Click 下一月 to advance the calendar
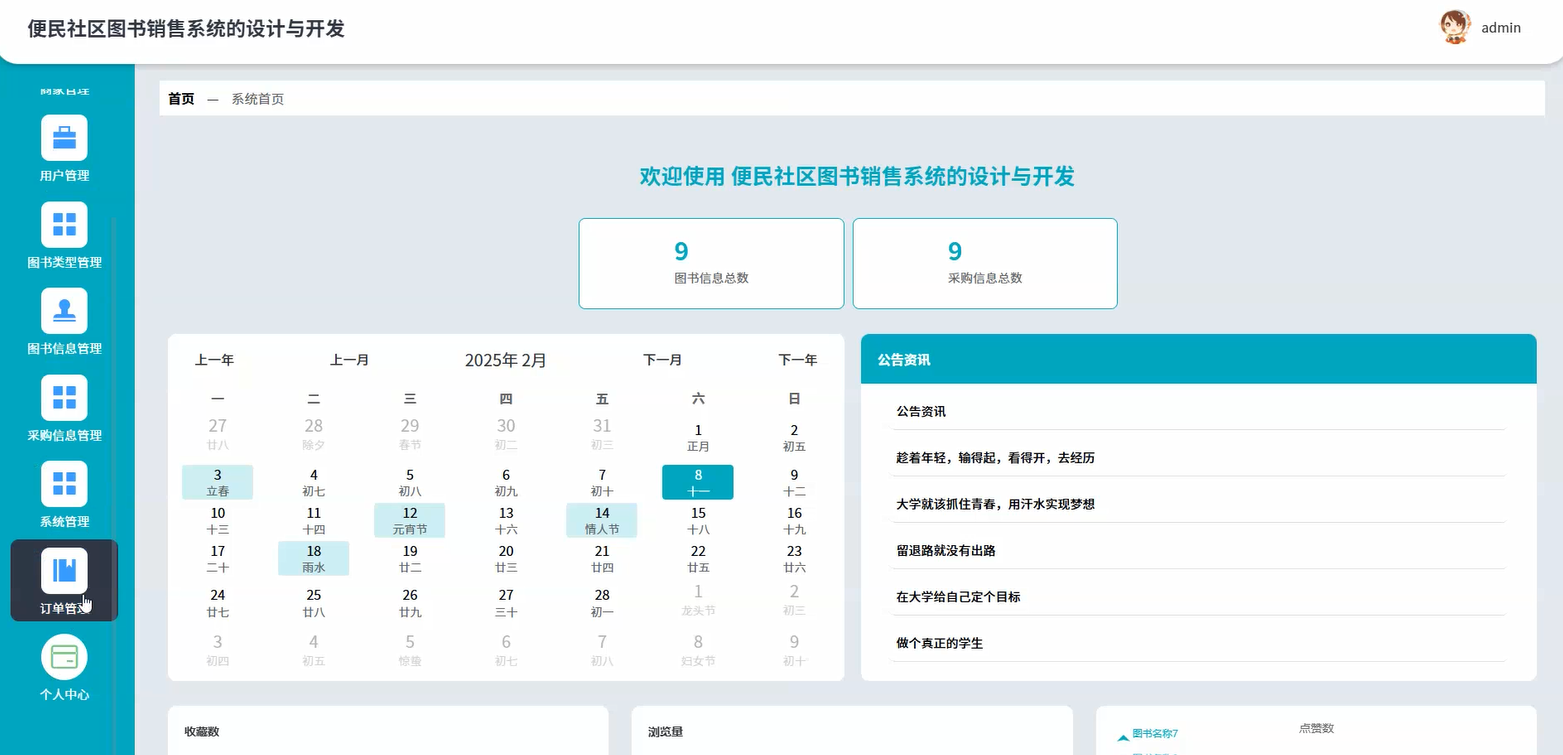This screenshot has width=1563, height=755. [x=662, y=359]
